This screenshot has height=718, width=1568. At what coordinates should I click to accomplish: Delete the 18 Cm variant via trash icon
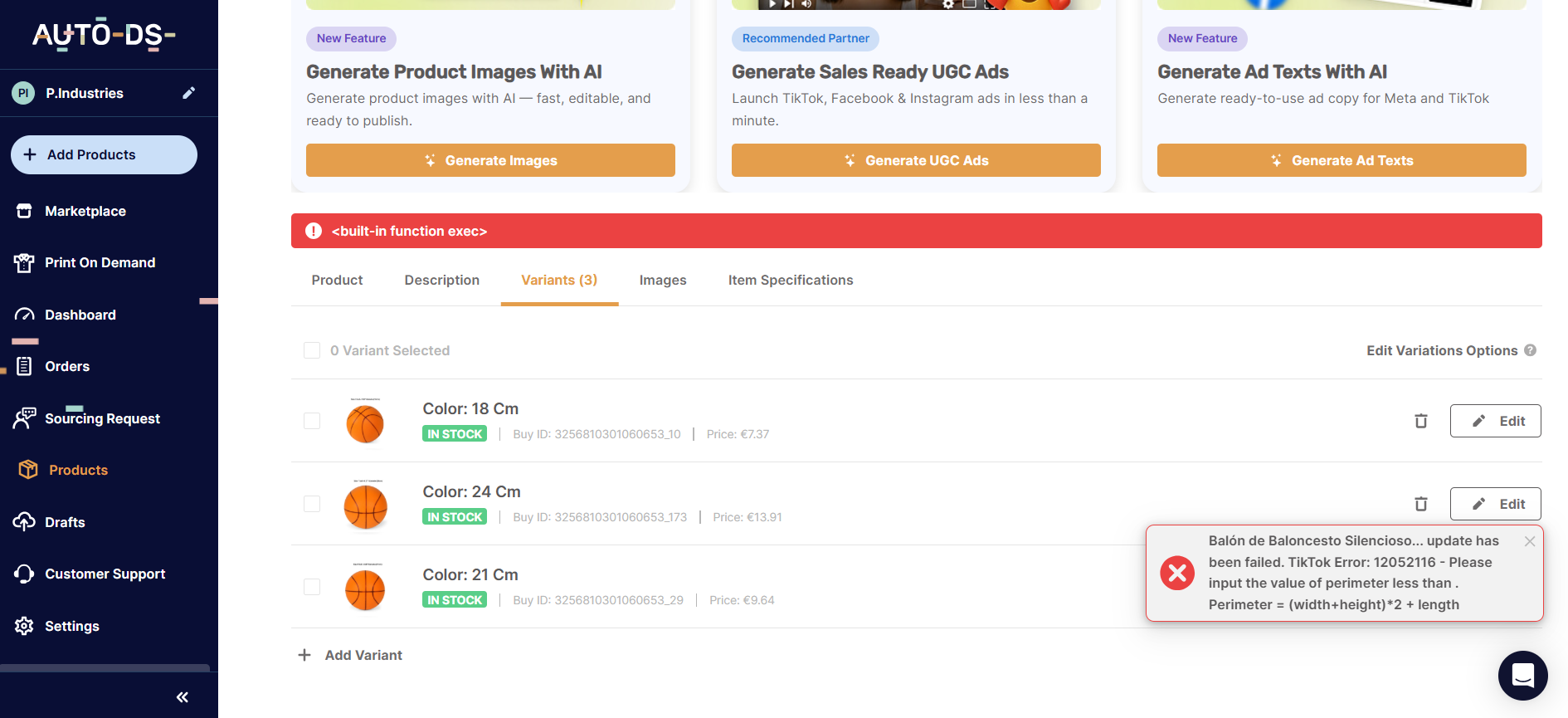1420,421
